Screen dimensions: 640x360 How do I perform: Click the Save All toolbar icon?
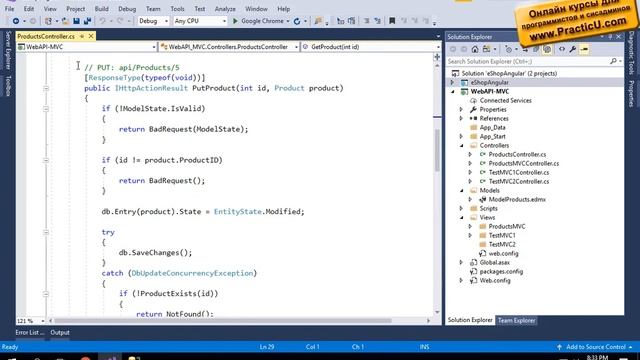click(87, 21)
